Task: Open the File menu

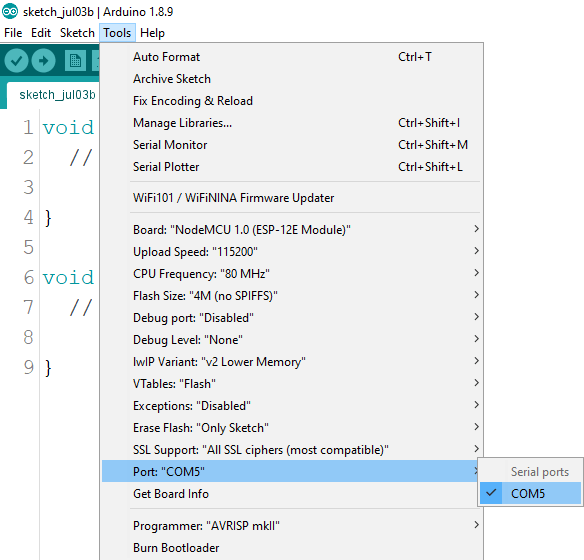Action: tap(13, 33)
